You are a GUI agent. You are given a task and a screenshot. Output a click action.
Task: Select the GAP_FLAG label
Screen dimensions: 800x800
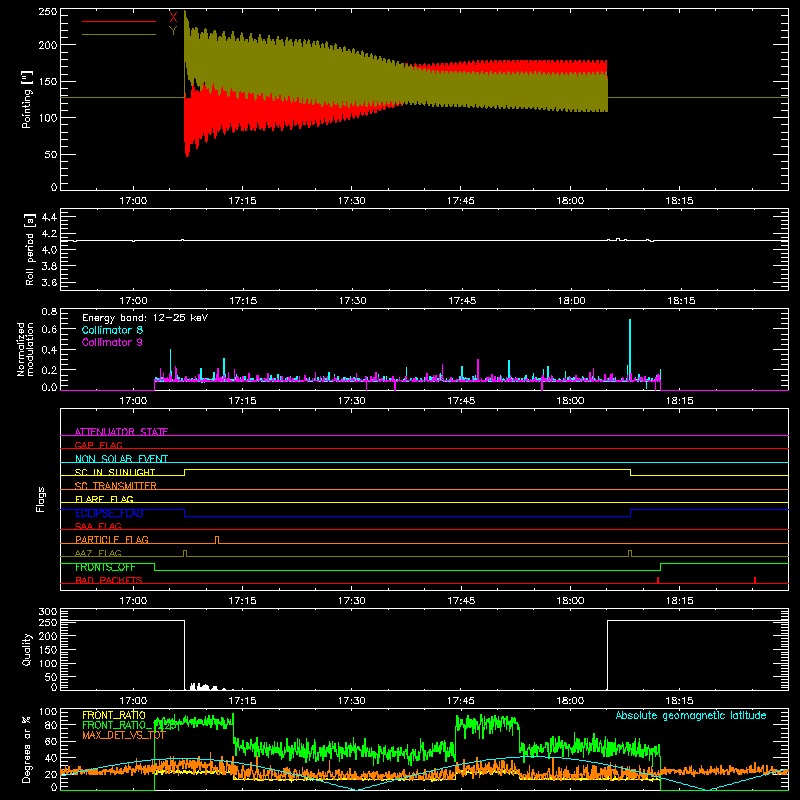click(x=98, y=445)
